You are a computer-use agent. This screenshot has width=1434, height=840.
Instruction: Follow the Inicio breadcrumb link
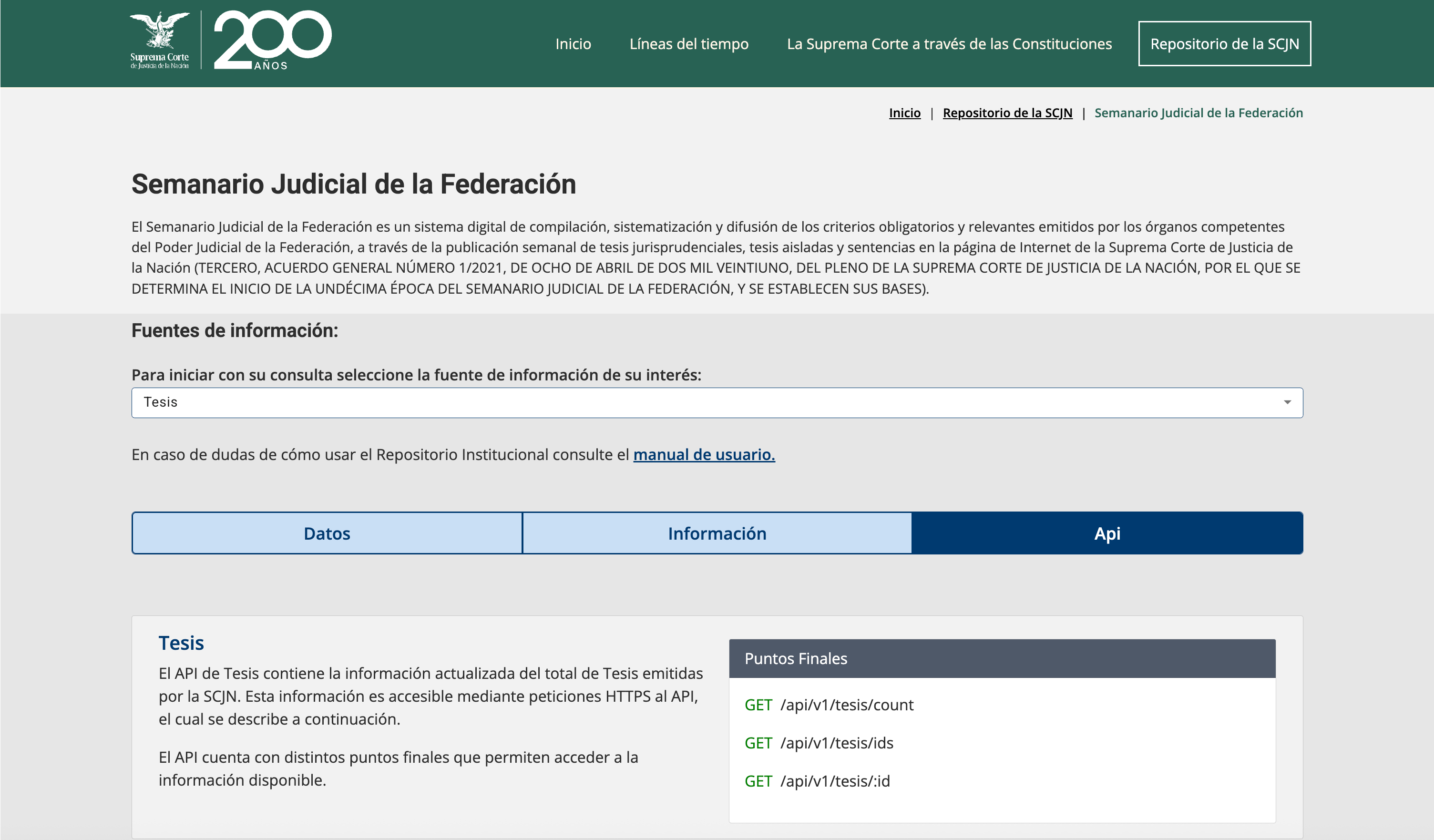coord(904,113)
